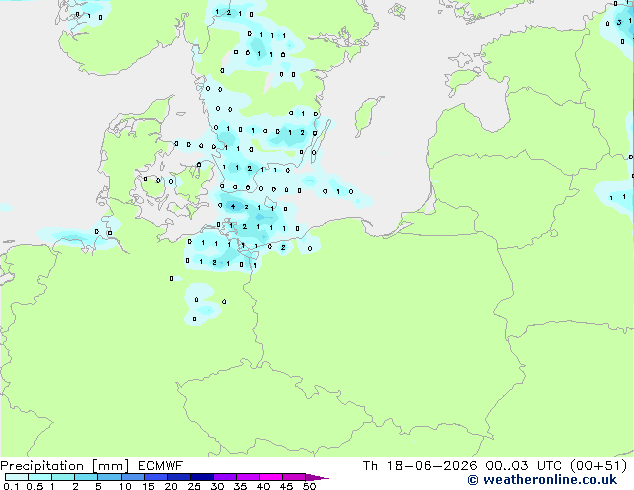
Task: Click the '(00+51)' forecast offset text
Action: pyautogui.click(x=598, y=466)
